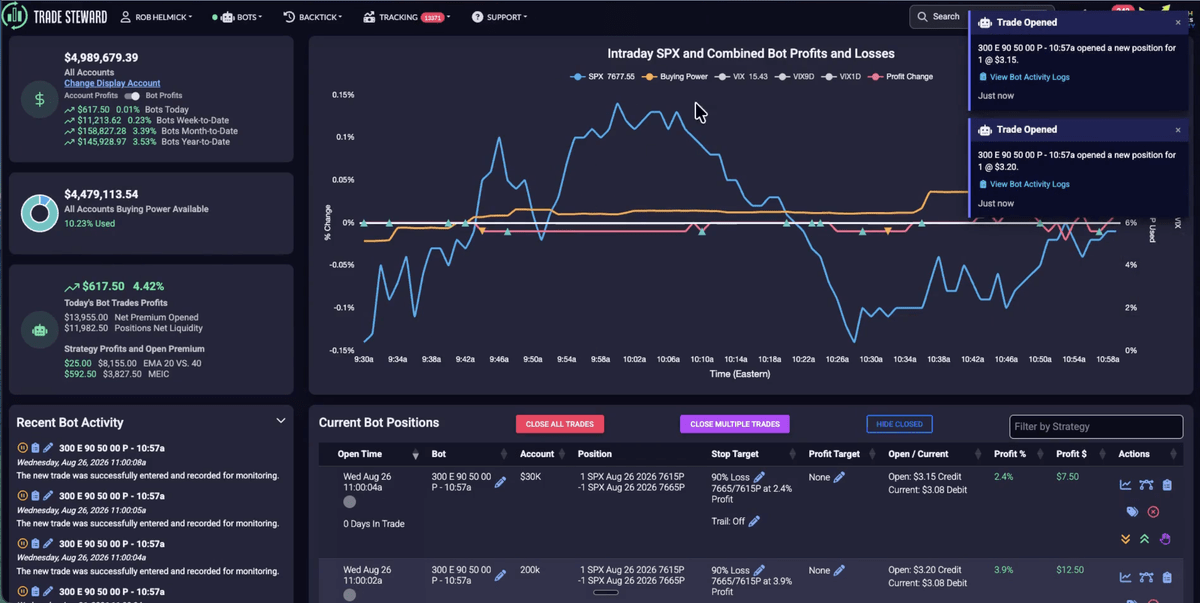Screen dimensions: 1200x603
Task: Edit bot from 11:00:08a activity entry
Action: pos(48,448)
